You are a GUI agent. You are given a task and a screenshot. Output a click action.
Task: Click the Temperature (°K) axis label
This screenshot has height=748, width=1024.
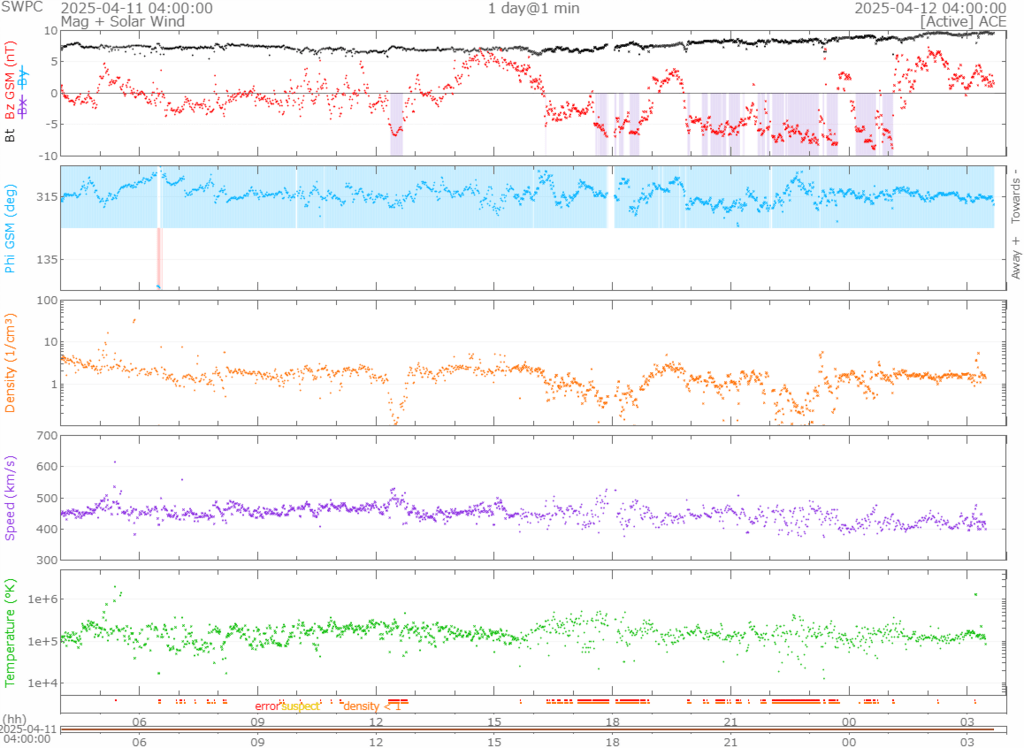click(x=11, y=630)
